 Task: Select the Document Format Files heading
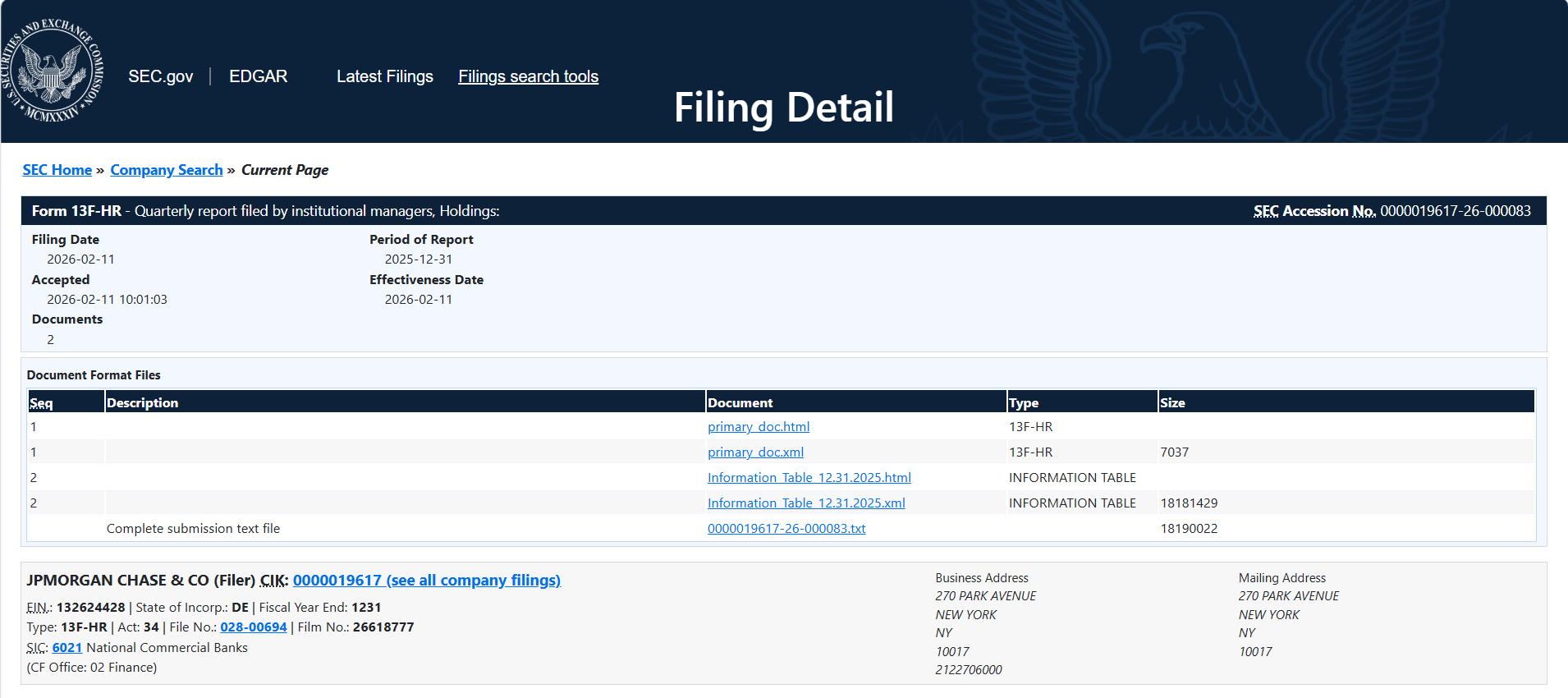coord(94,375)
